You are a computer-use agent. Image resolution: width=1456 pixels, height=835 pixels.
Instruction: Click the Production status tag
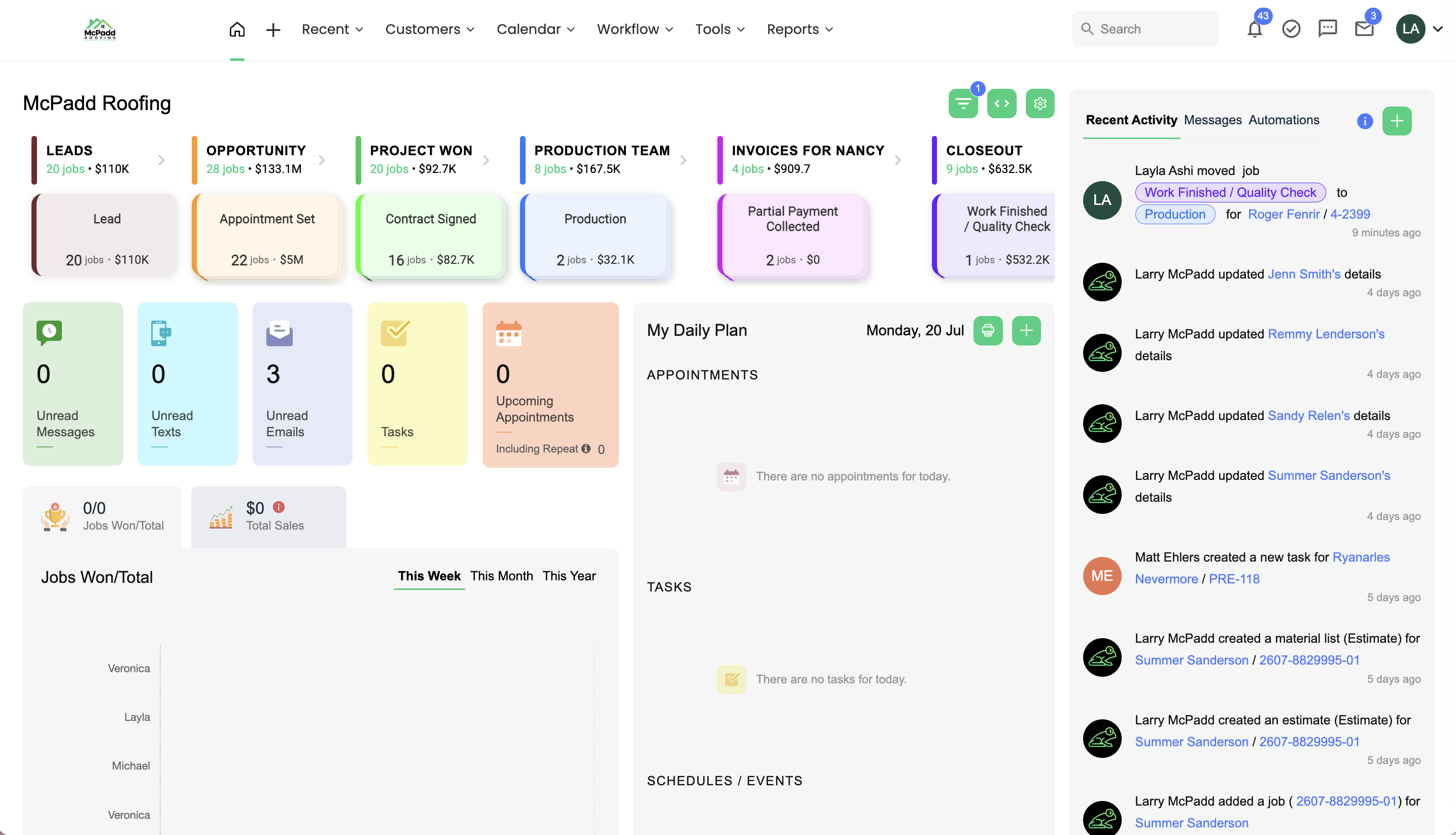pyautogui.click(x=1174, y=214)
